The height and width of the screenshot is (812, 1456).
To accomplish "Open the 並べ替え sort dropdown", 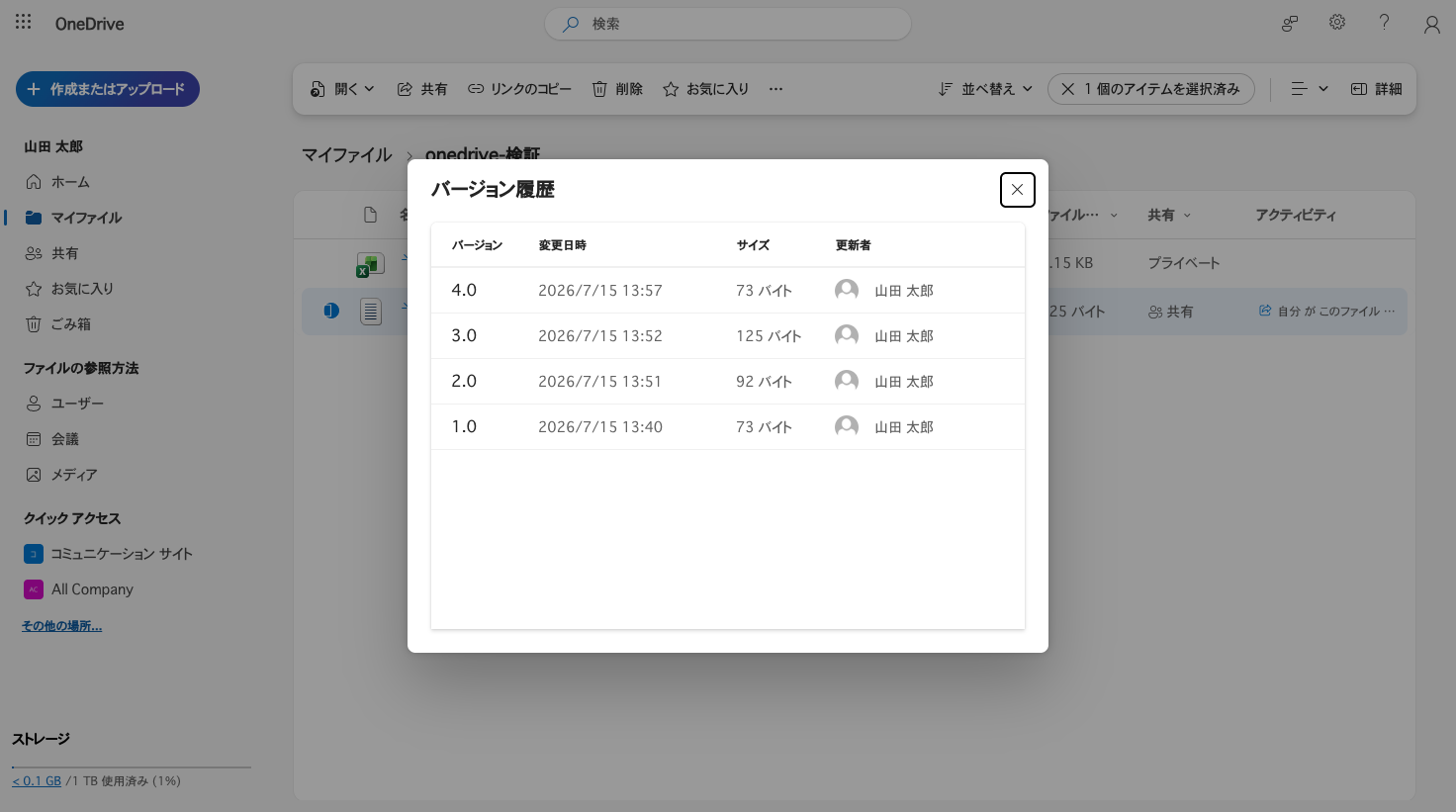I will [x=985, y=89].
